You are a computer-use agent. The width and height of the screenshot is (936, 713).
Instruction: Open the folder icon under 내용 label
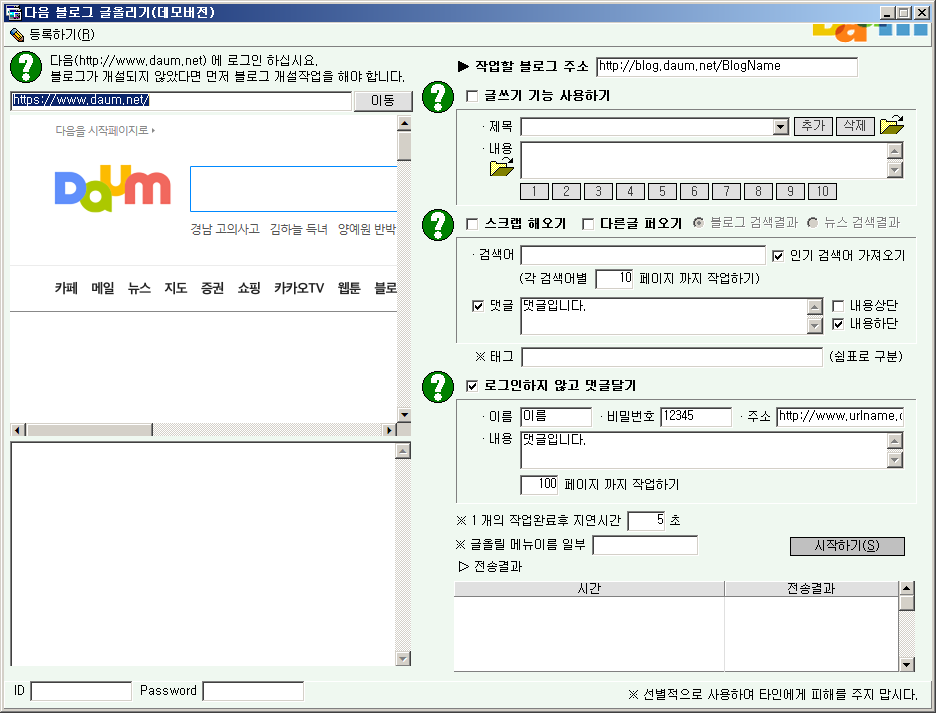502,167
